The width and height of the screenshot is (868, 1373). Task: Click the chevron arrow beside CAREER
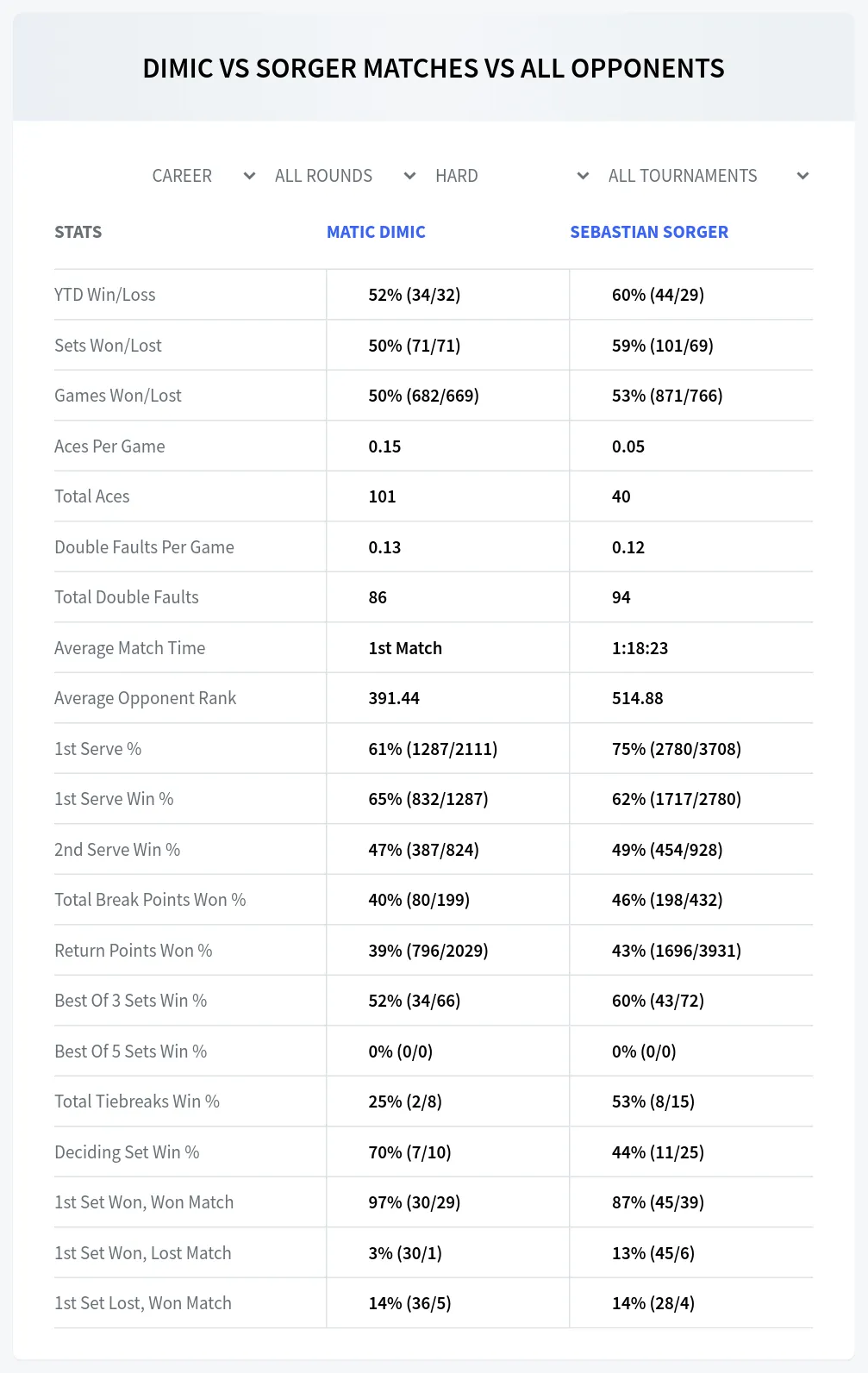coord(249,176)
